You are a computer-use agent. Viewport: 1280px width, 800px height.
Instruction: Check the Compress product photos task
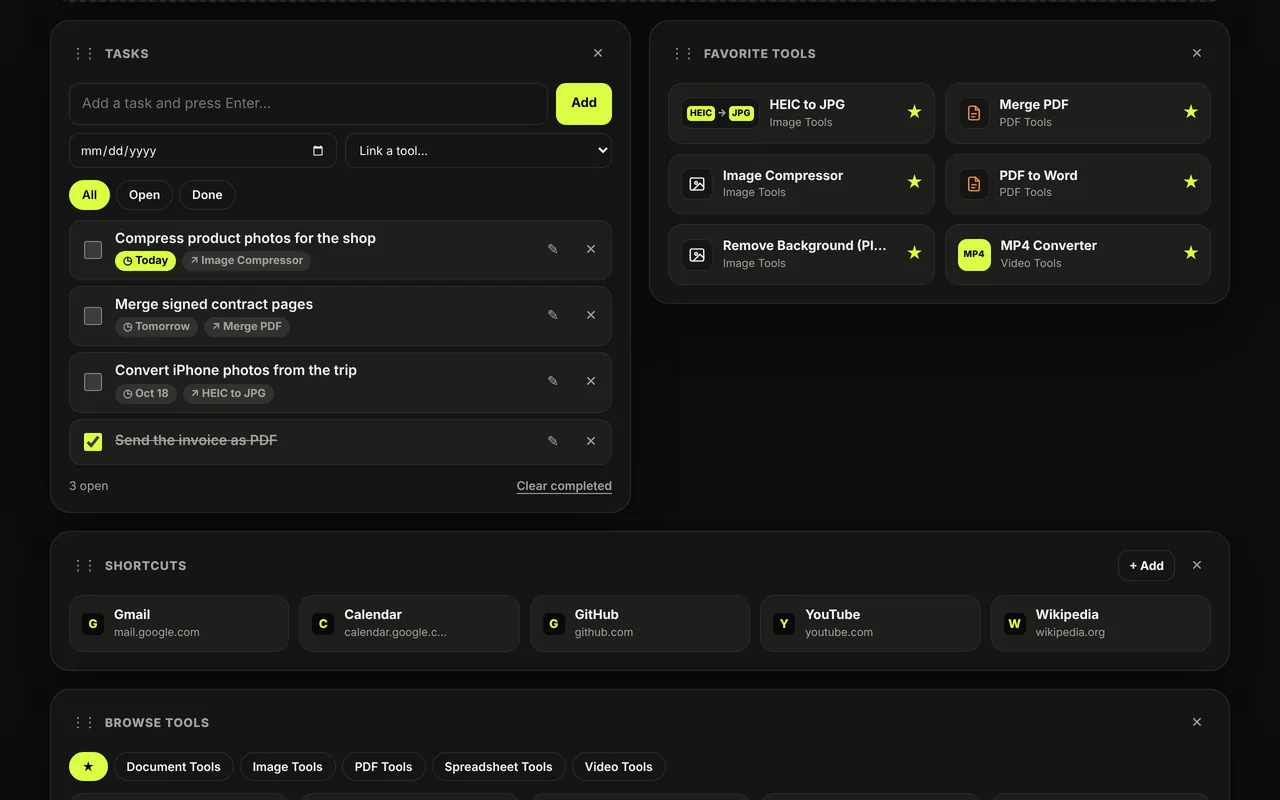93,250
